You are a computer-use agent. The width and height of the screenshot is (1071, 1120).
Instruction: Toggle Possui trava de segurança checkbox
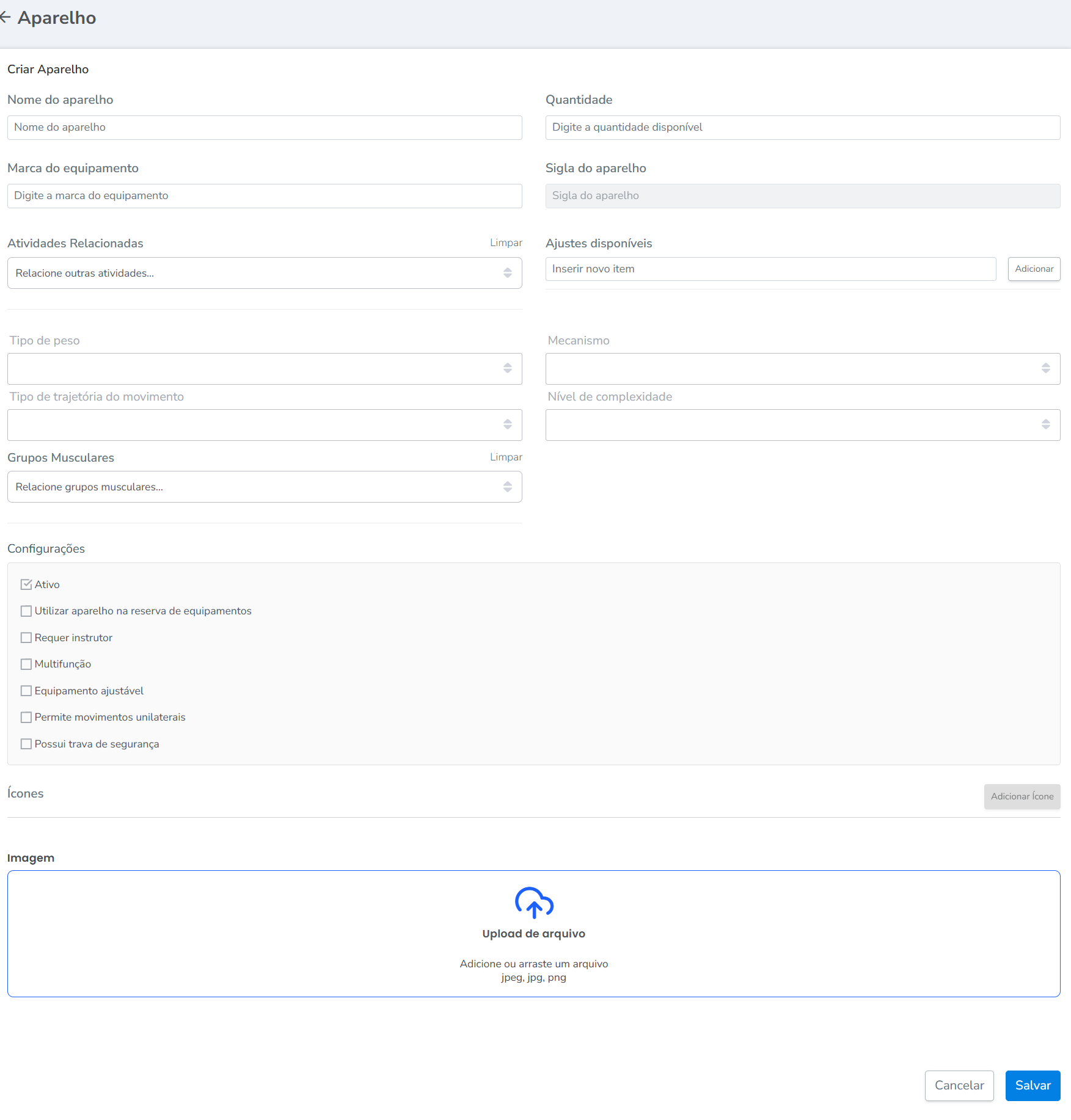(x=26, y=744)
